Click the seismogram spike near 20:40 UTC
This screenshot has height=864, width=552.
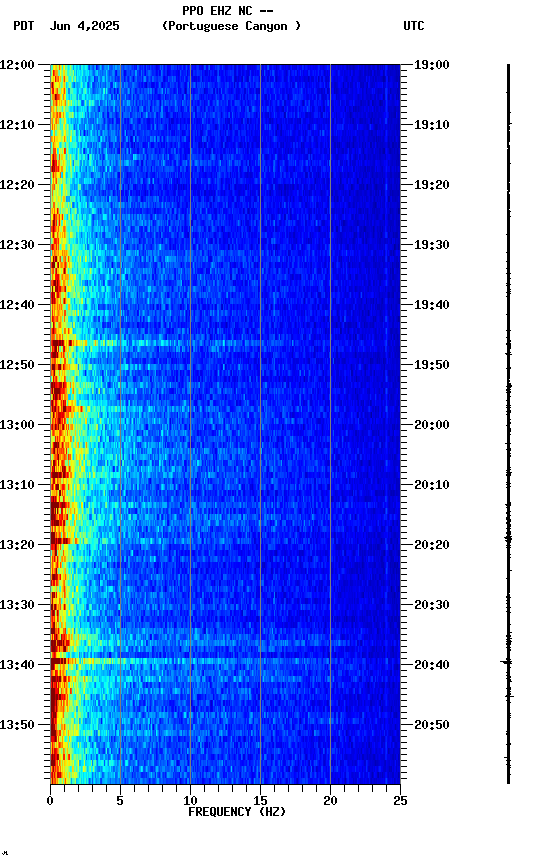[507, 662]
